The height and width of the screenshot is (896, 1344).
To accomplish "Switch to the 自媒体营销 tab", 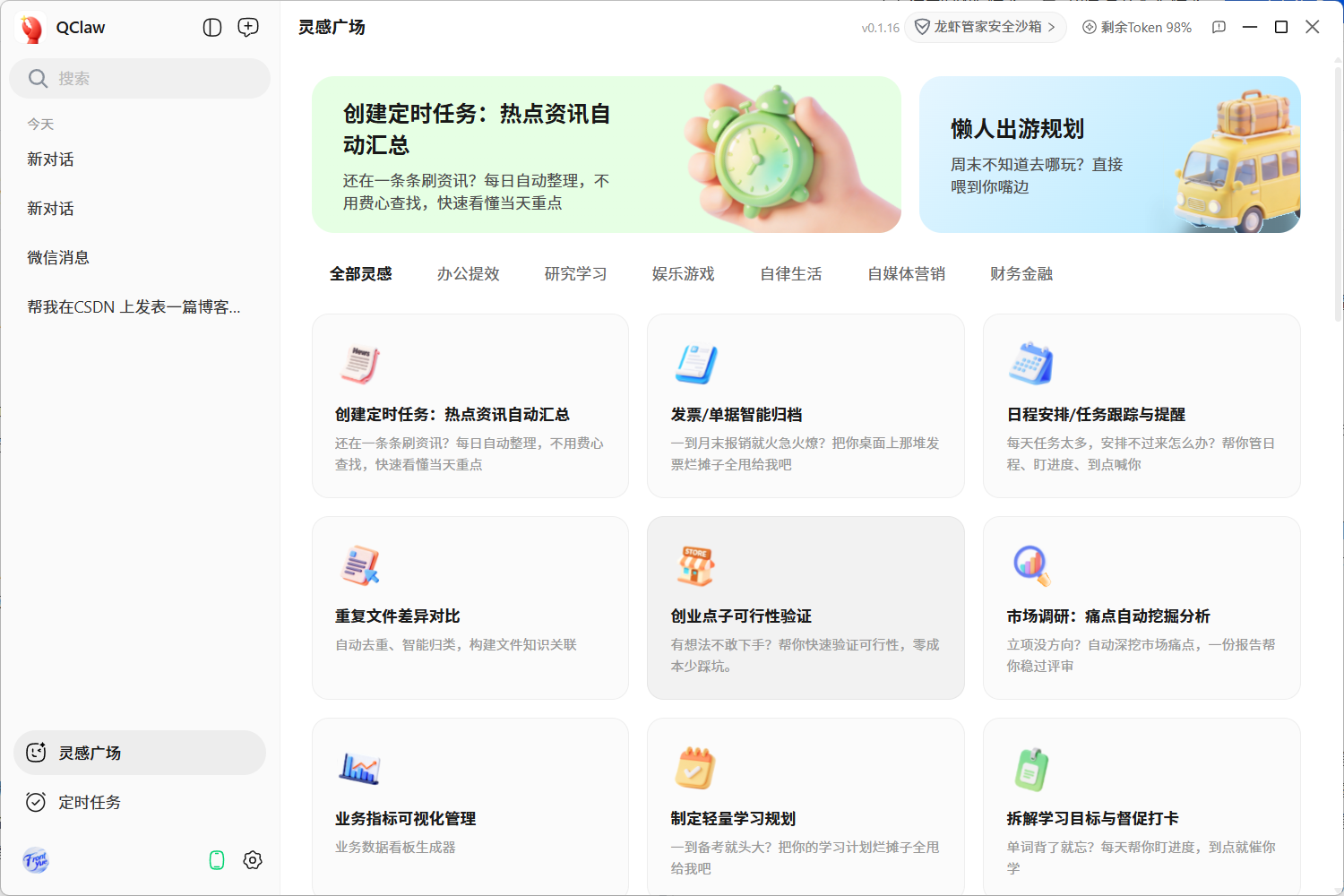I will point(907,274).
